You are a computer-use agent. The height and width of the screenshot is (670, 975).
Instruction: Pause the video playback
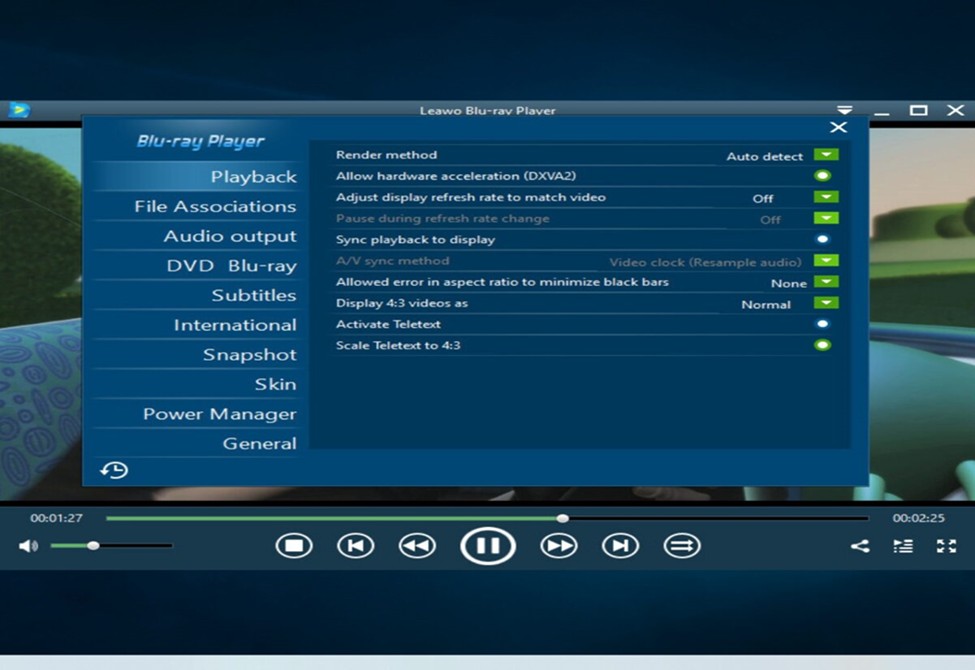point(488,546)
